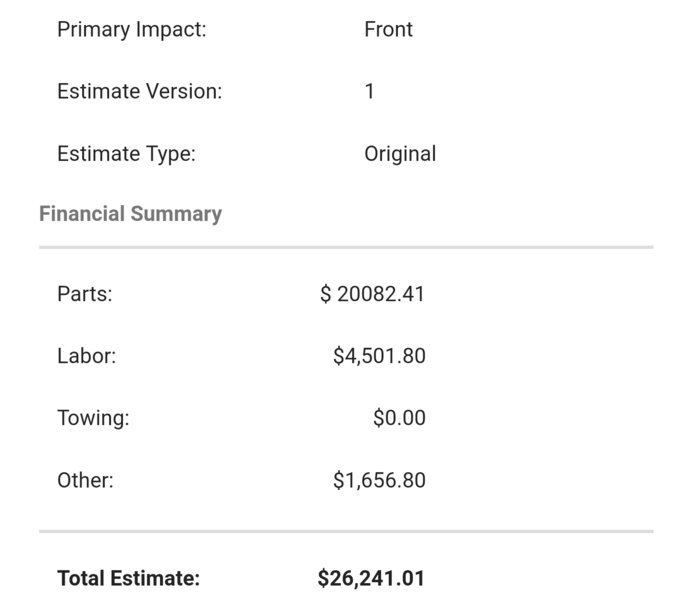Screen dimensions: 692x599
Task: Click the divider line above Total Estimate
Action: (x=346, y=531)
